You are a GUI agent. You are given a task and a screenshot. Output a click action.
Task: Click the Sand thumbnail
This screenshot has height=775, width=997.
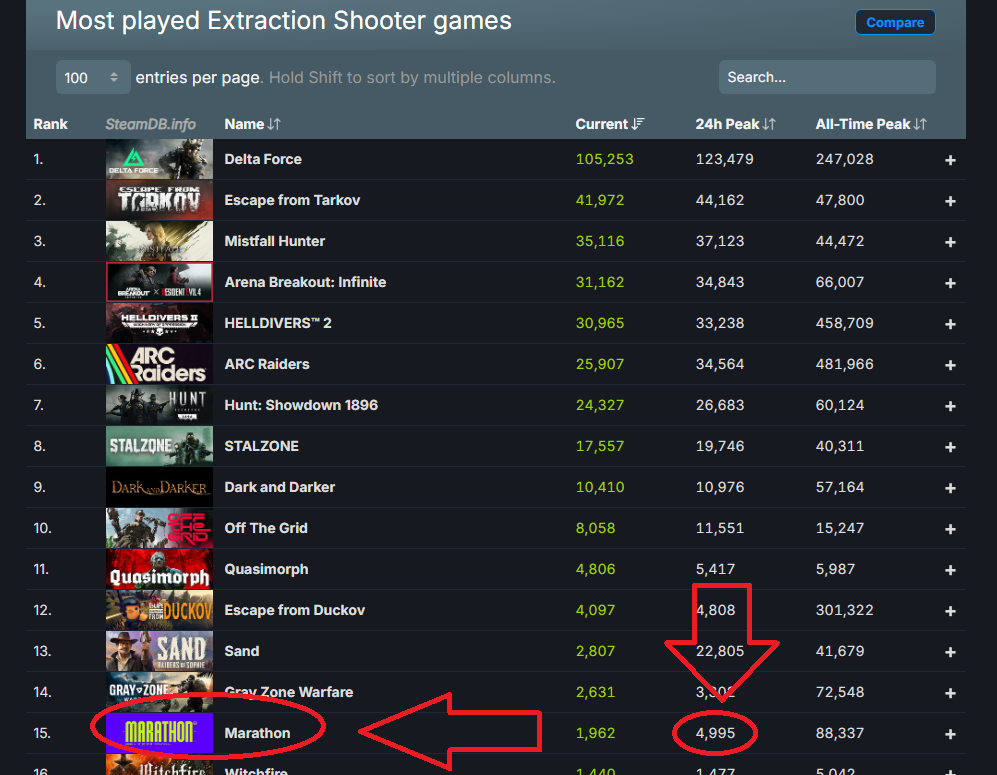coord(159,651)
